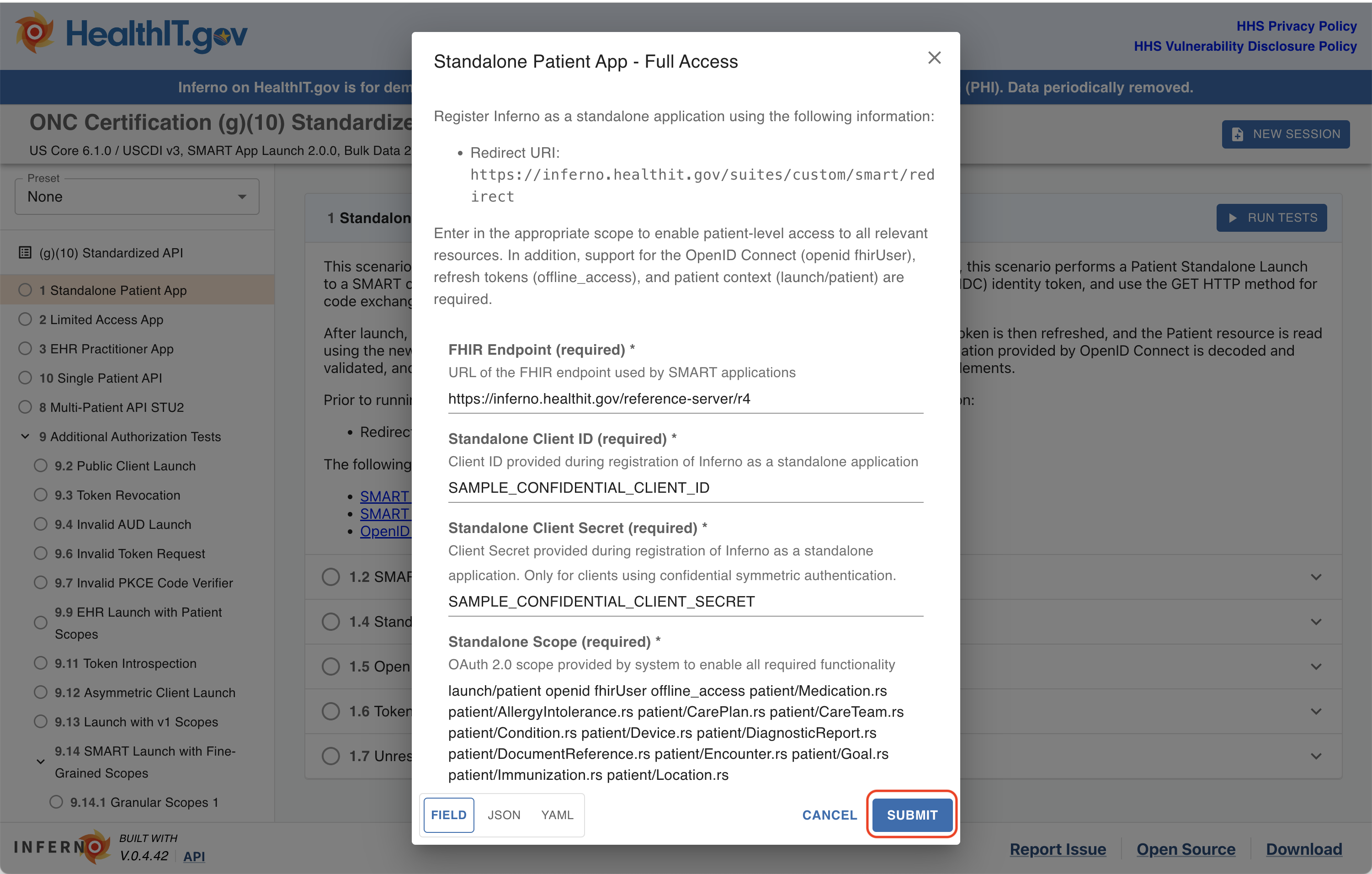
Task: Open the Download link
Action: (x=1303, y=849)
